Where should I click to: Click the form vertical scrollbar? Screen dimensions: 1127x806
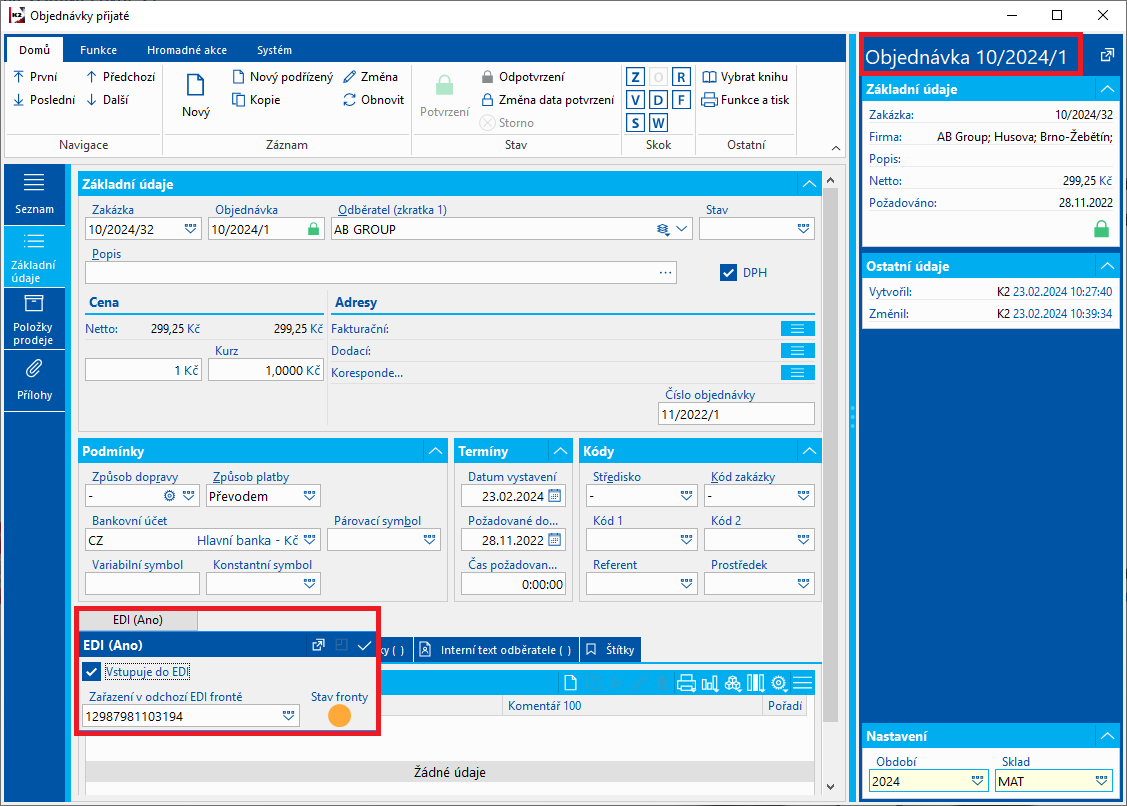830,455
